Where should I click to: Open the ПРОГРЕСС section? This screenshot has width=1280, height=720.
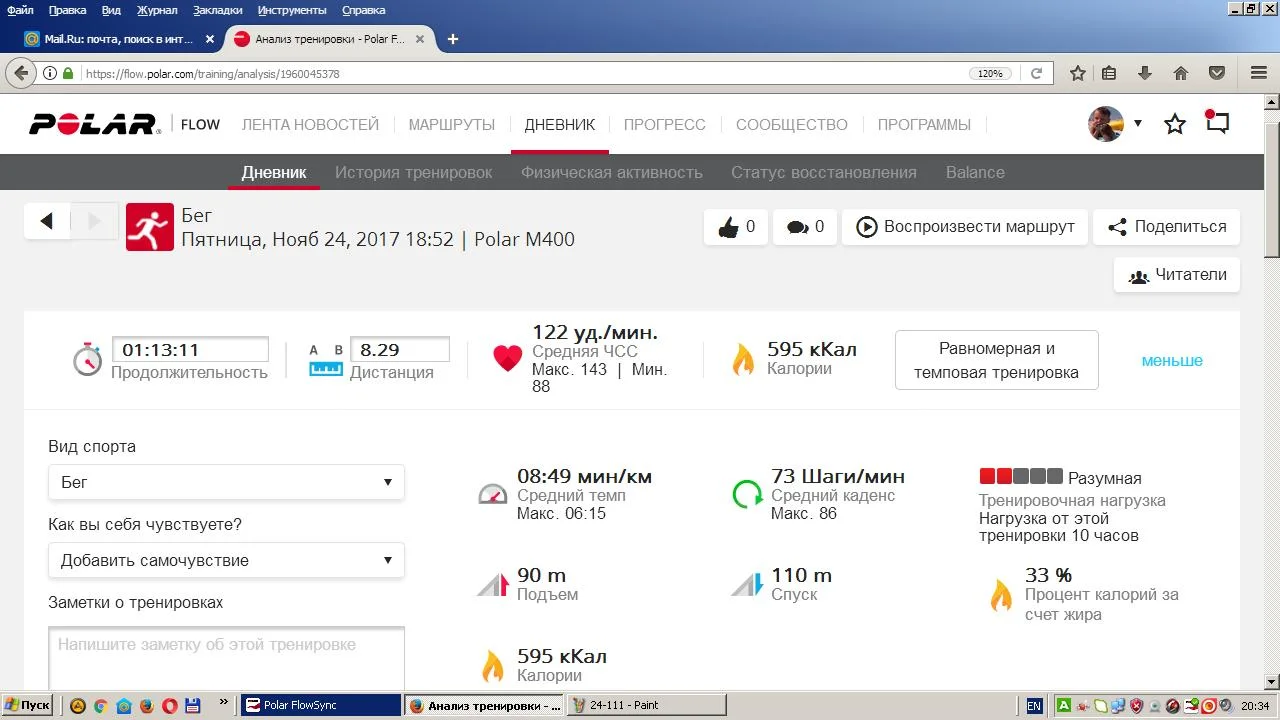point(665,125)
